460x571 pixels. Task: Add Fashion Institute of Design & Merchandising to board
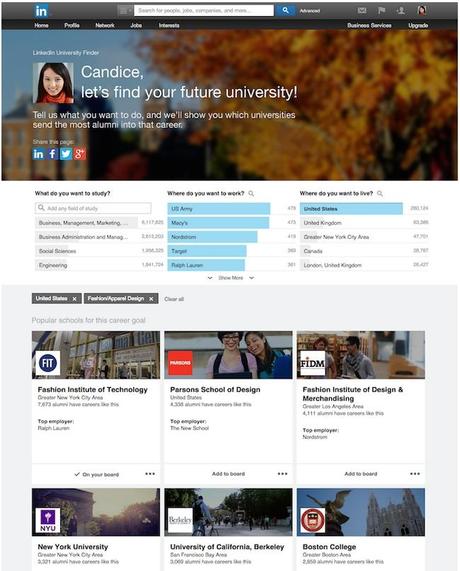(x=361, y=474)
